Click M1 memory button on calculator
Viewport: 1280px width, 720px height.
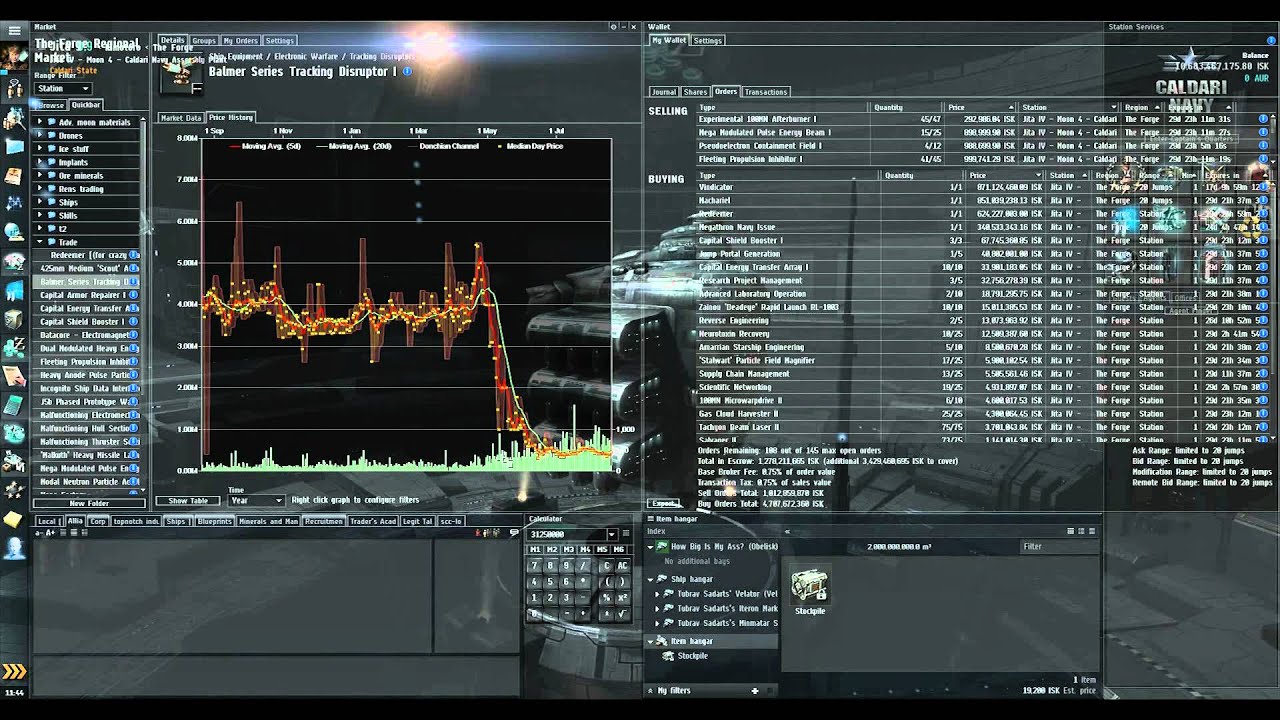click(535, 549)
